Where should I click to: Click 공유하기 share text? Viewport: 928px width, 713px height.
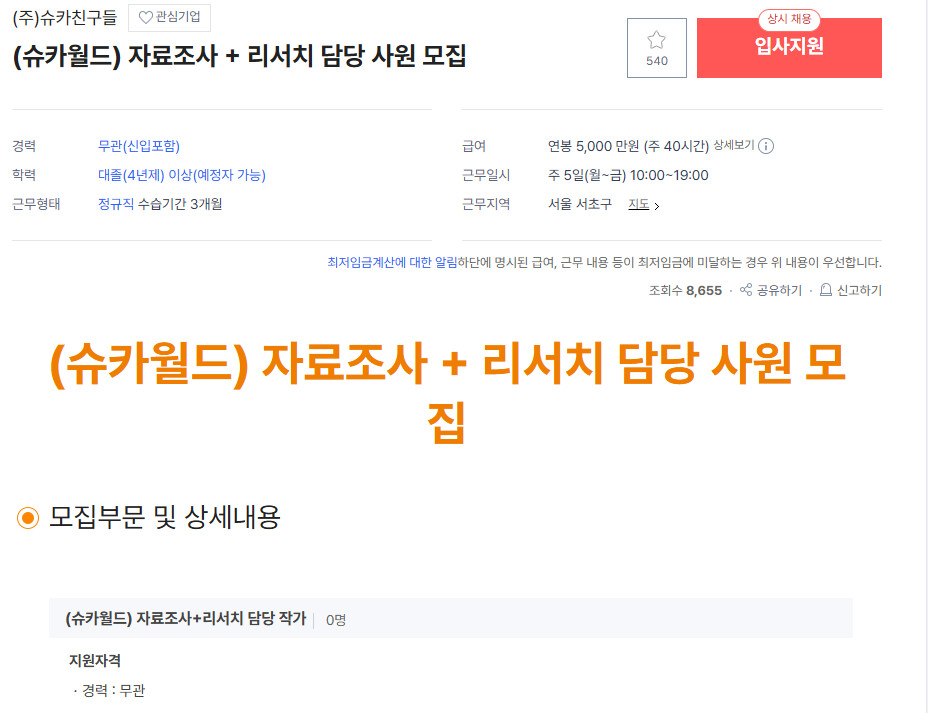click(x=779, y=290)
